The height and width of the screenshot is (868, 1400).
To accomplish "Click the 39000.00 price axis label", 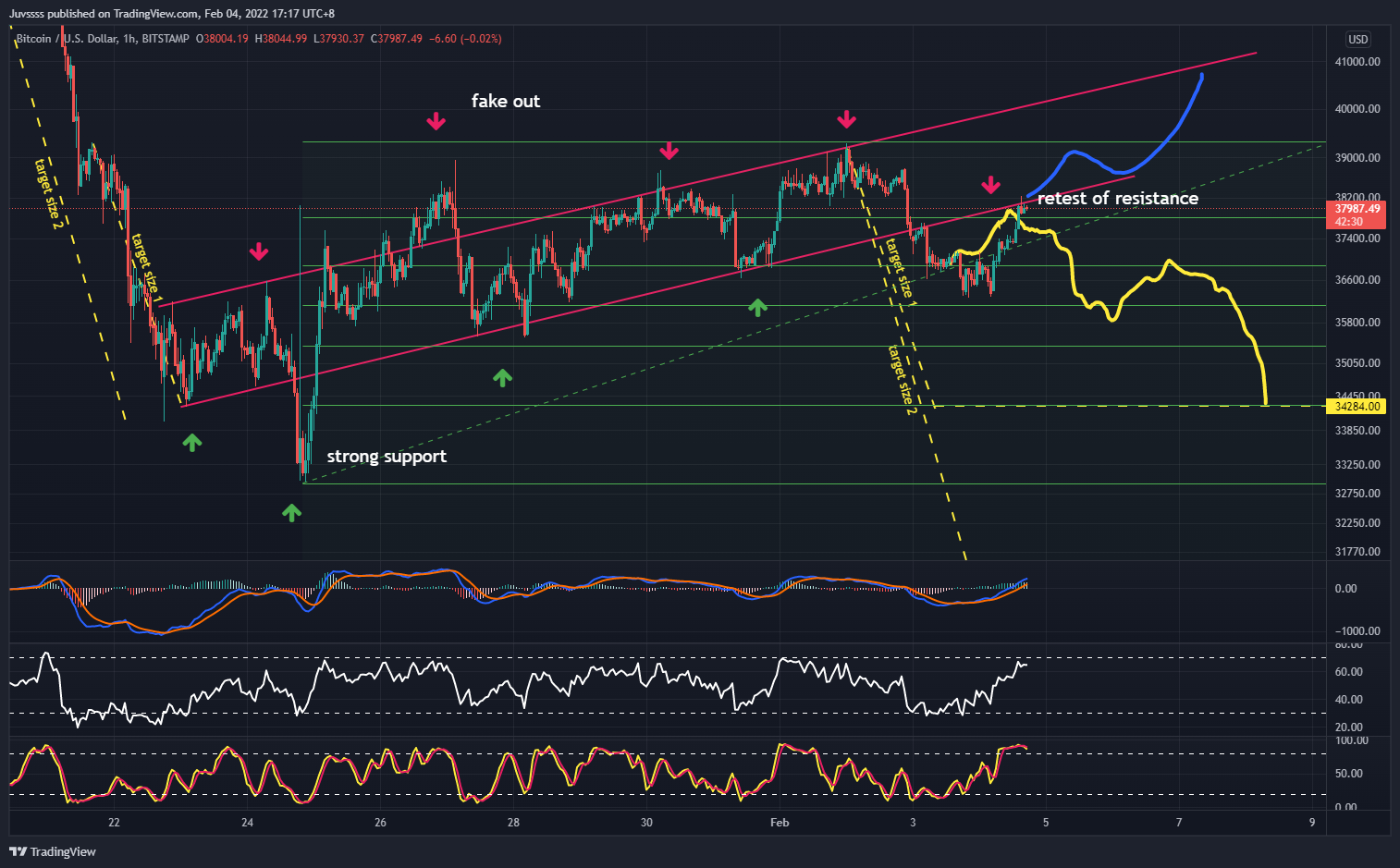I will pyautogui.click(x=1357, y=158).
